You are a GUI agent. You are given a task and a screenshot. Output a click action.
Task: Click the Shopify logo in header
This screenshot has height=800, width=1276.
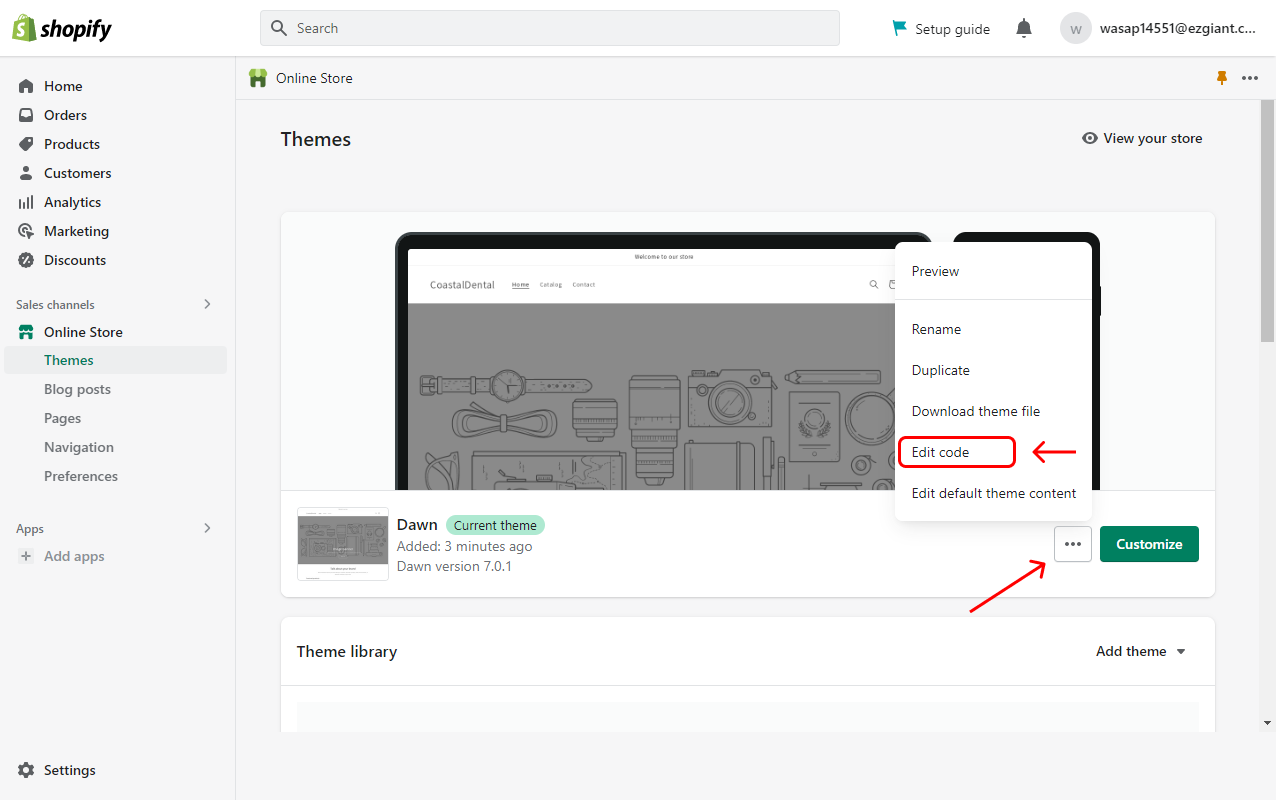click(62, 29)
